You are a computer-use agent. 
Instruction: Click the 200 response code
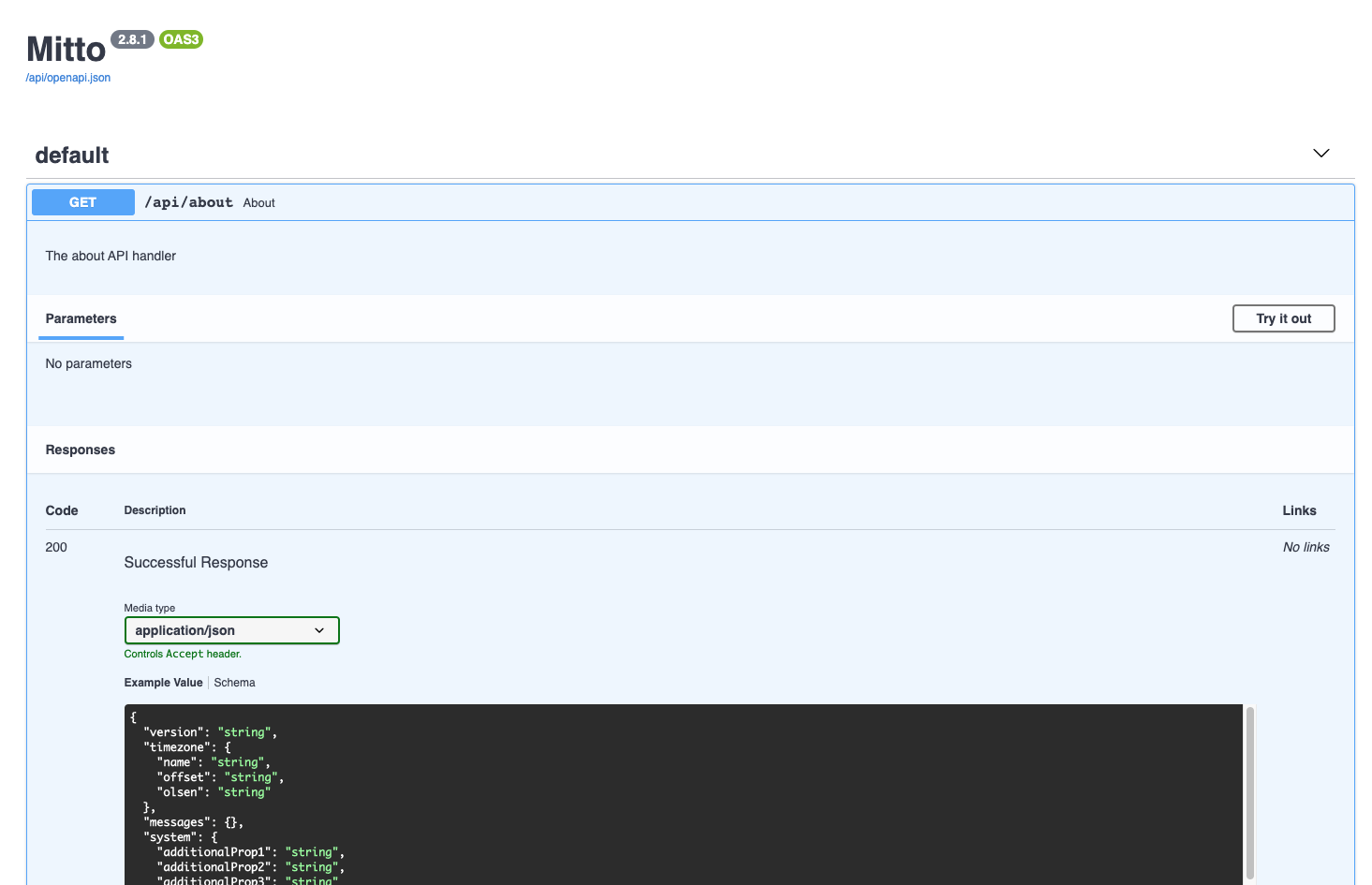tap(56, 547)
